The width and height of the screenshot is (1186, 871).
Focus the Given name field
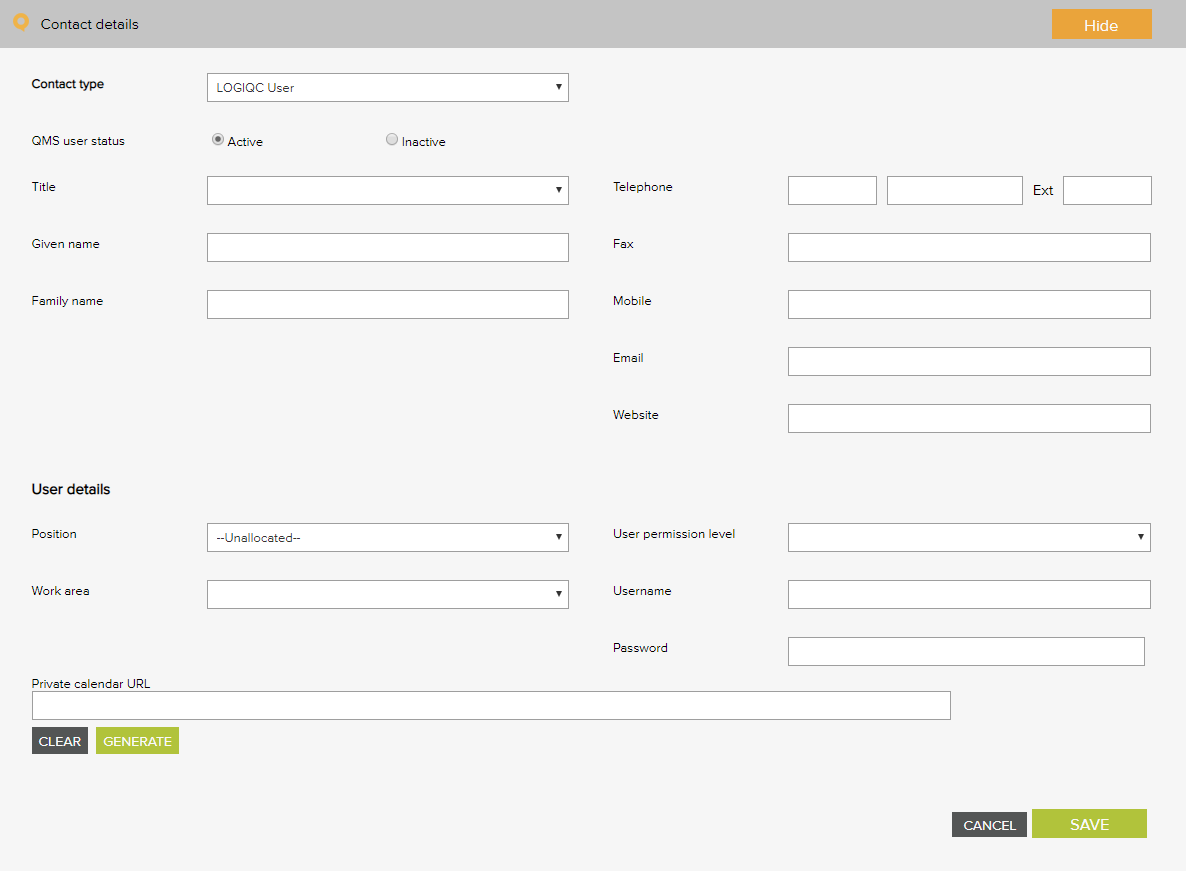[x=387, y=247]
